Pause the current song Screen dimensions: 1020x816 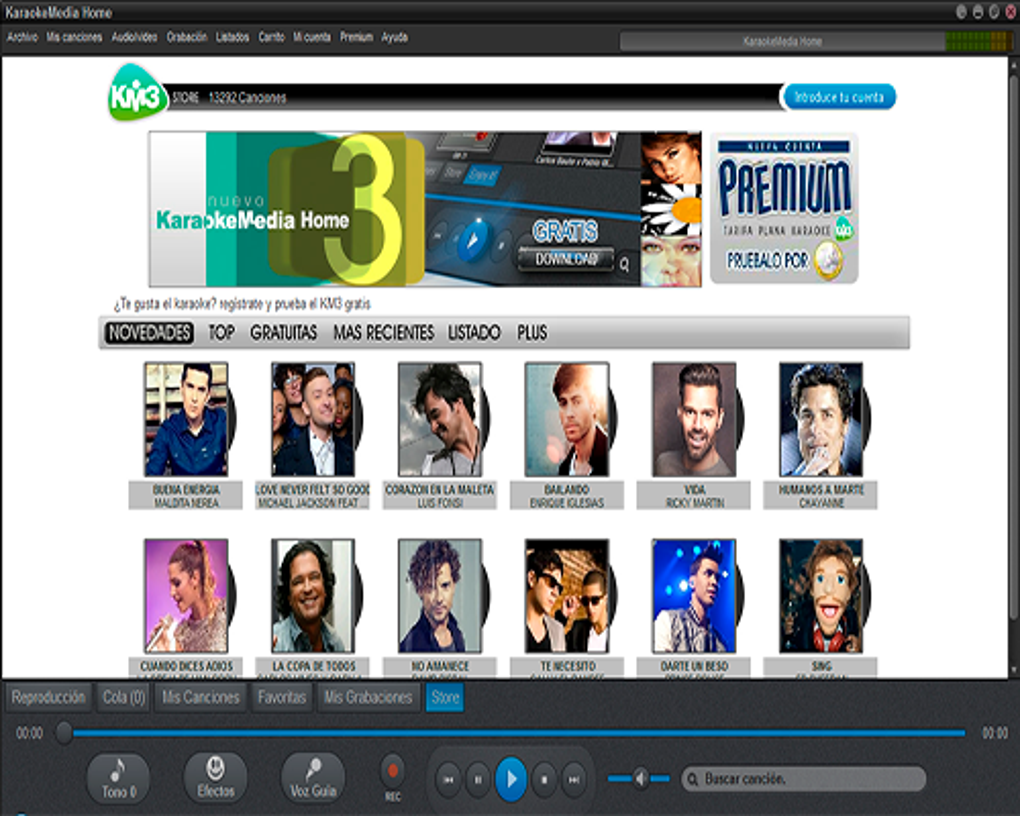[x=478, y=779]
